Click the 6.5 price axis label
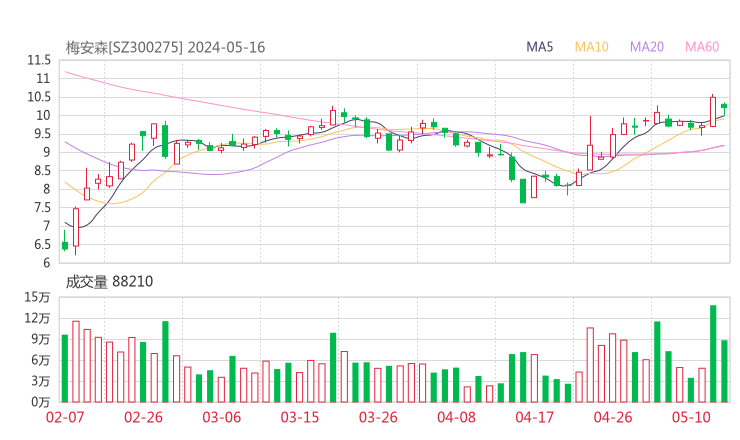 point(42,244)
